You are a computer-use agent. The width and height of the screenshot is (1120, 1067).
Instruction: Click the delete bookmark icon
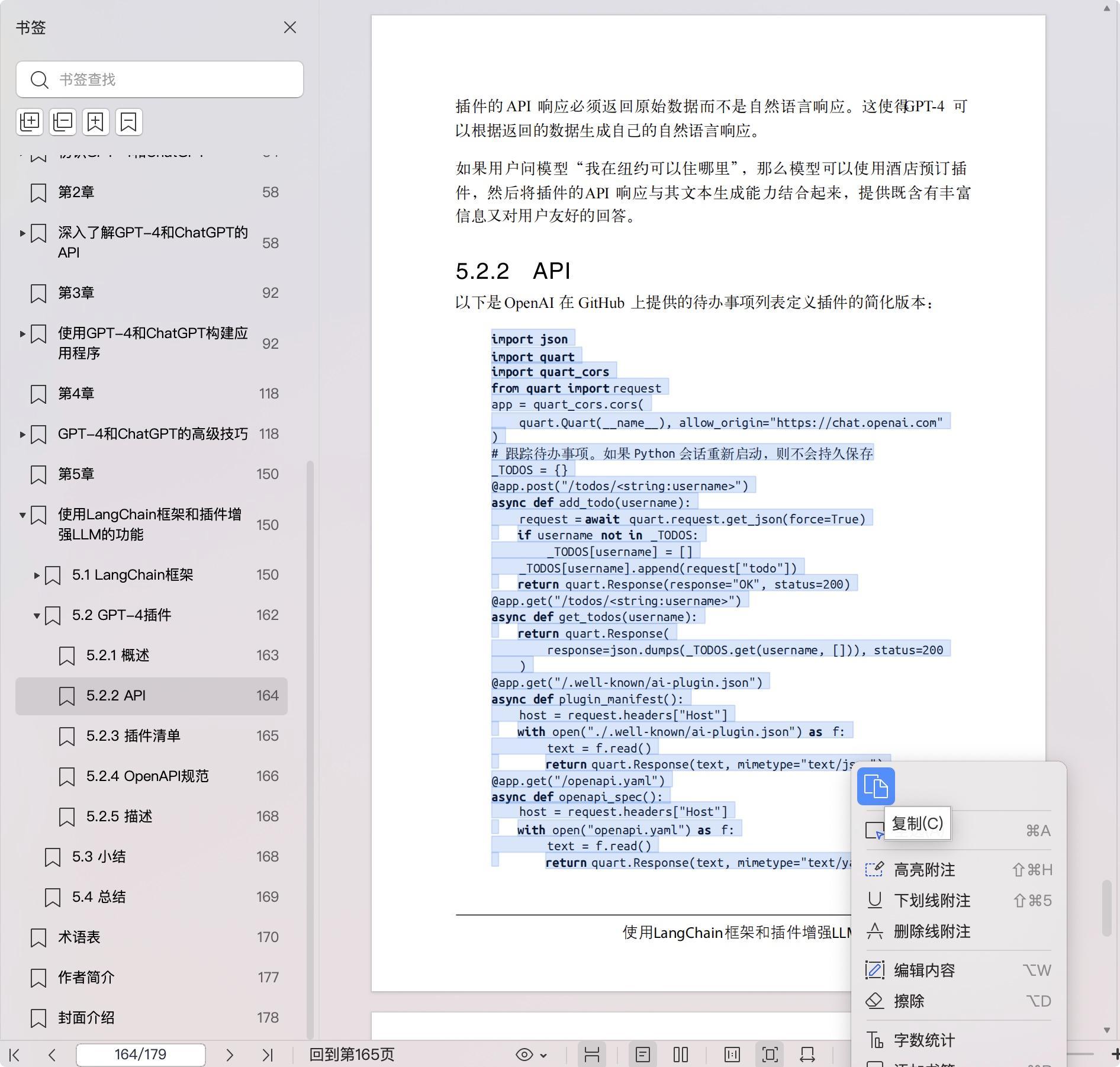point(128,122)
